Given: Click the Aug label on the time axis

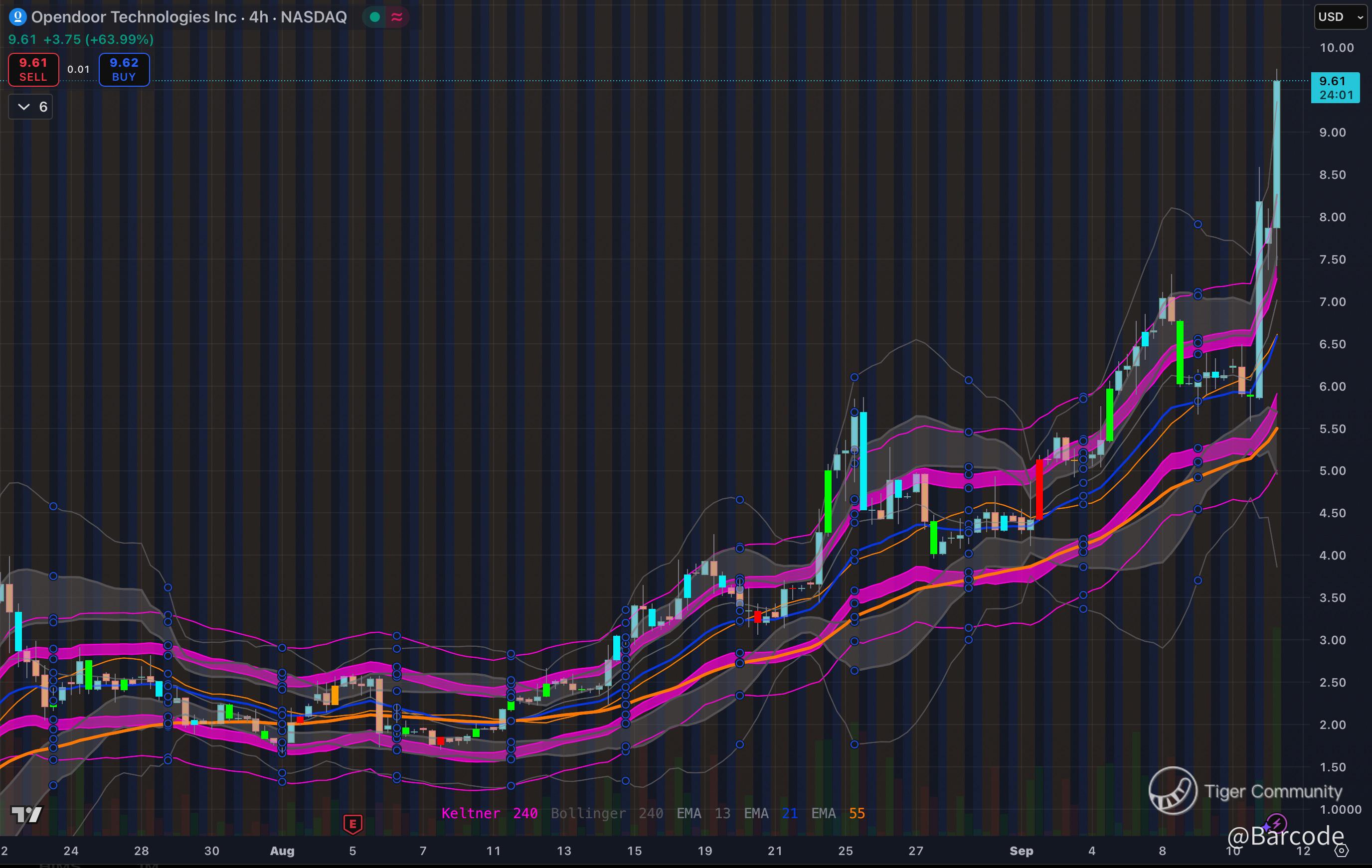Looking at the screenshot, I should coord(282,851).
